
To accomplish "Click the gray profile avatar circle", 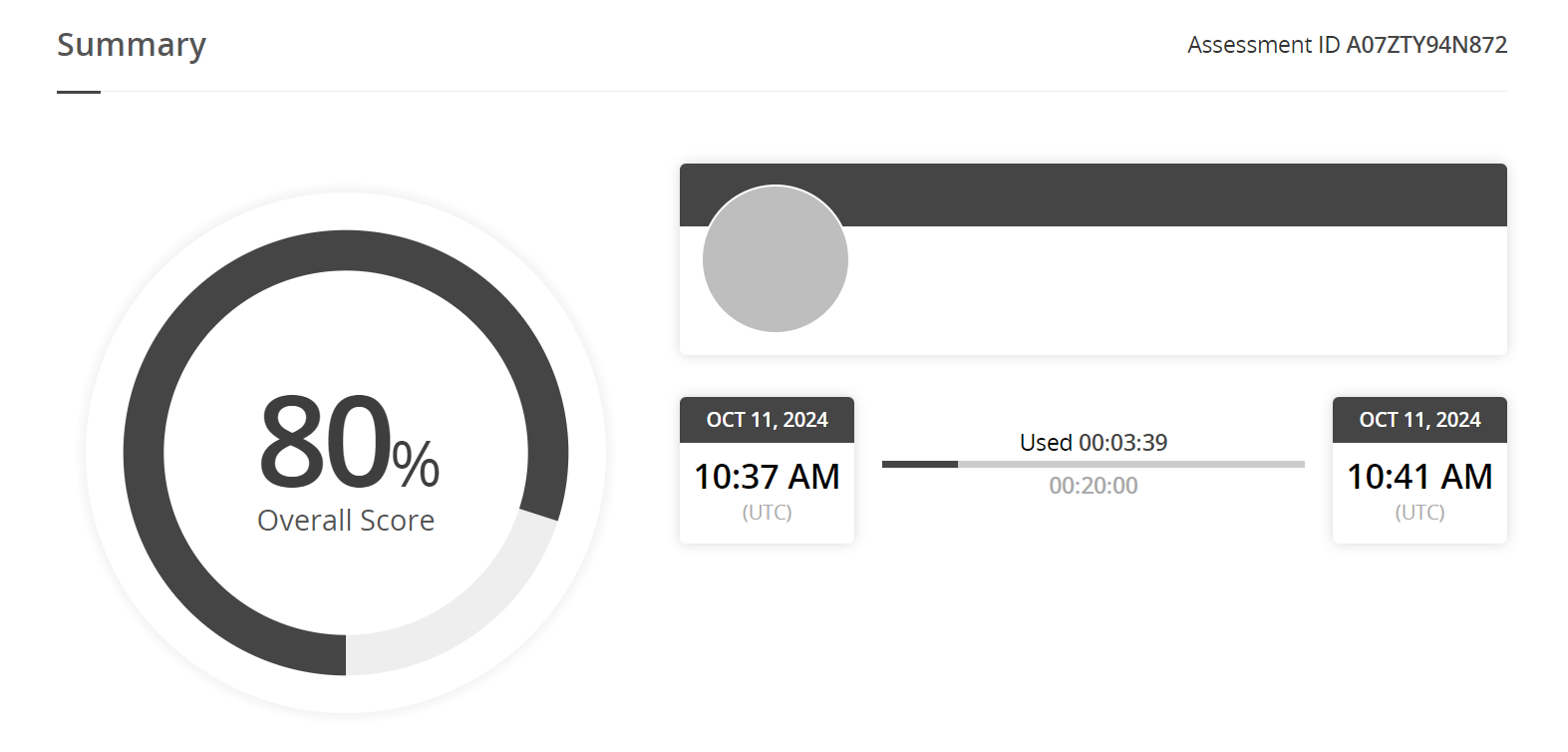I will (x=776, y=259).
